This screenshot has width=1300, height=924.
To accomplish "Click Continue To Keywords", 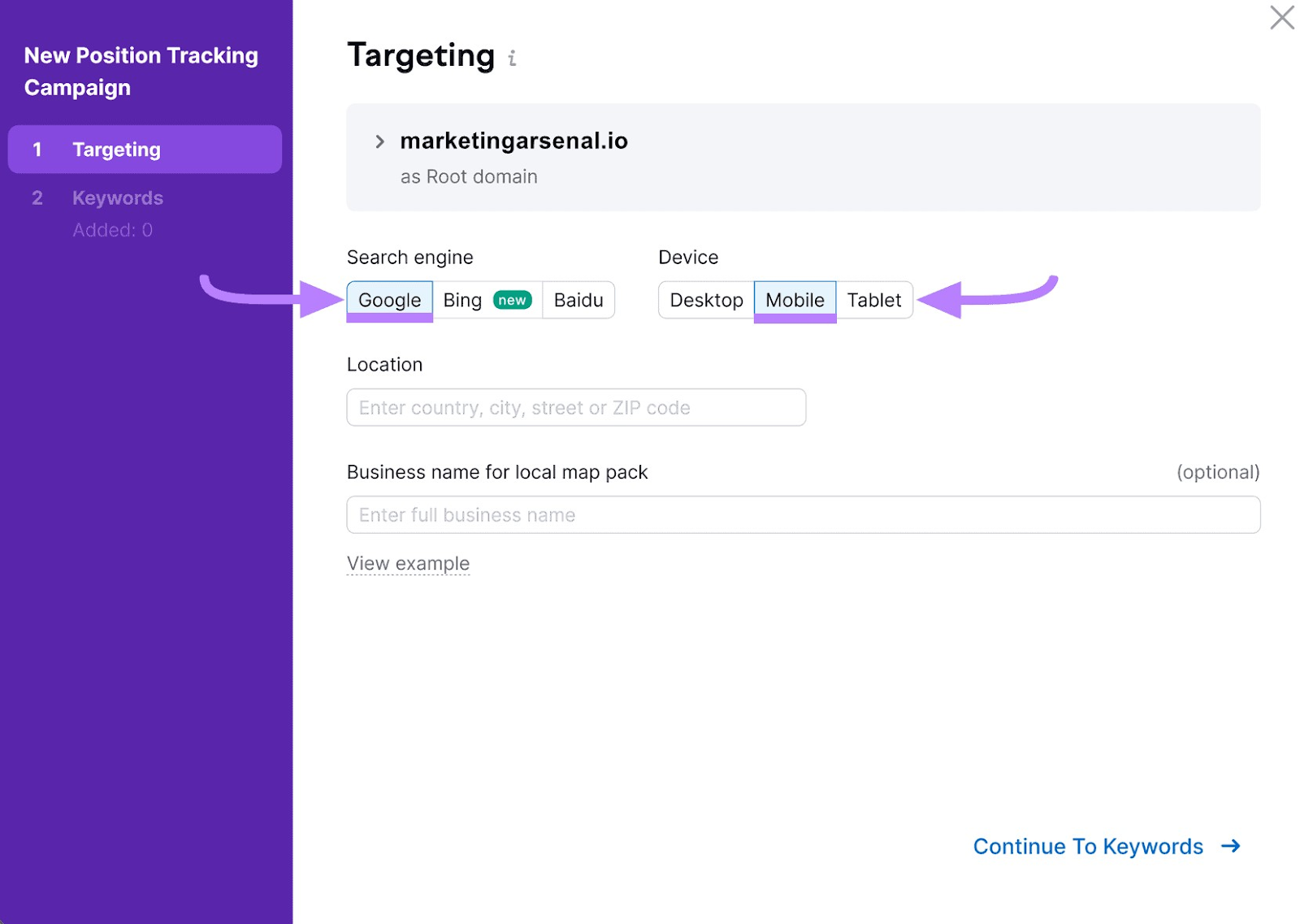I will pyautogui.click(x=1087, y=846).
